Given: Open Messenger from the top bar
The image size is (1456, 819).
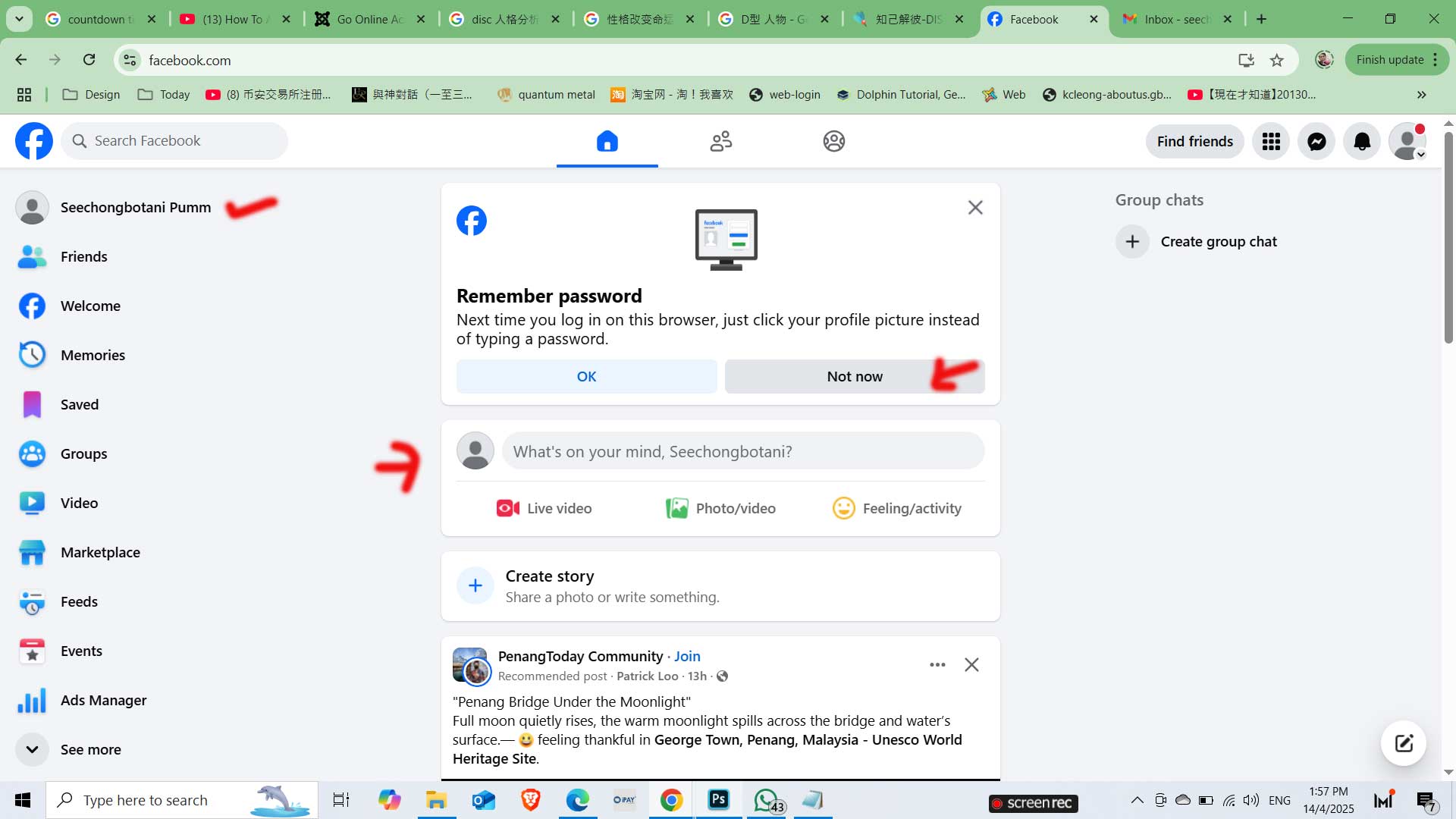Looking at the screenshot, I should point(1316,141).
